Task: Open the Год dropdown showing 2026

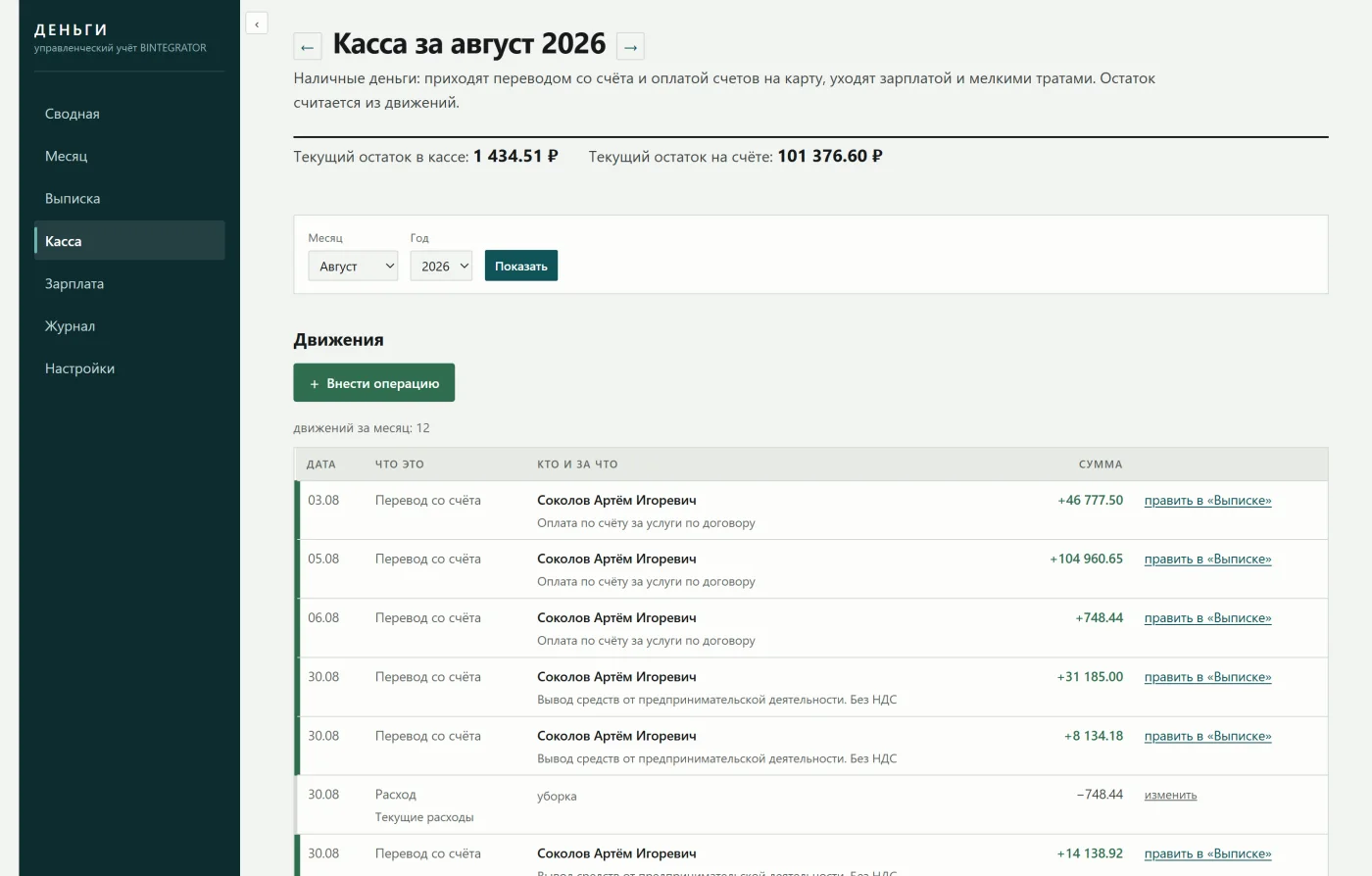Action: point(441,266)
